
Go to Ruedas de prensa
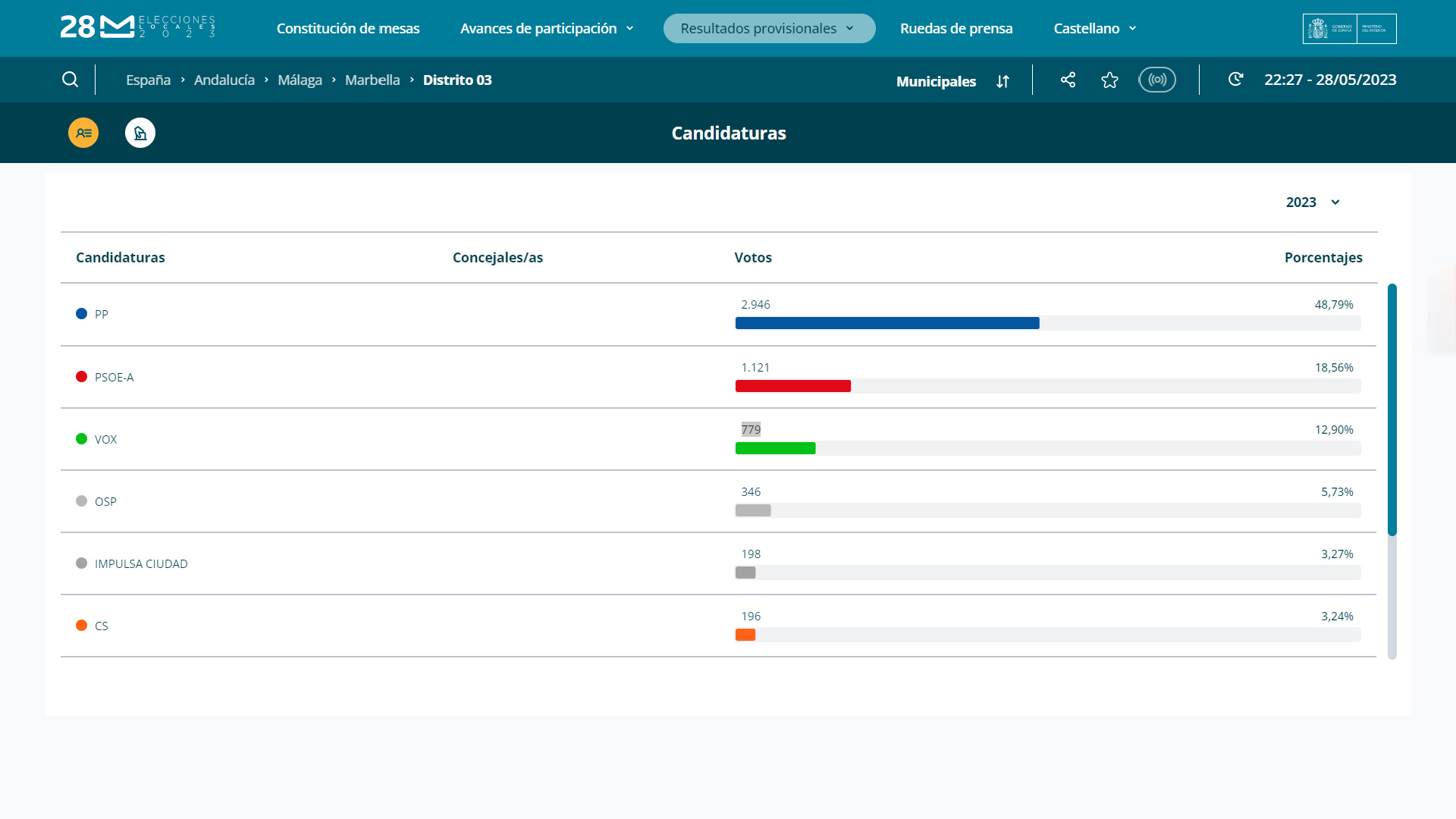click(x=955, y=29)
